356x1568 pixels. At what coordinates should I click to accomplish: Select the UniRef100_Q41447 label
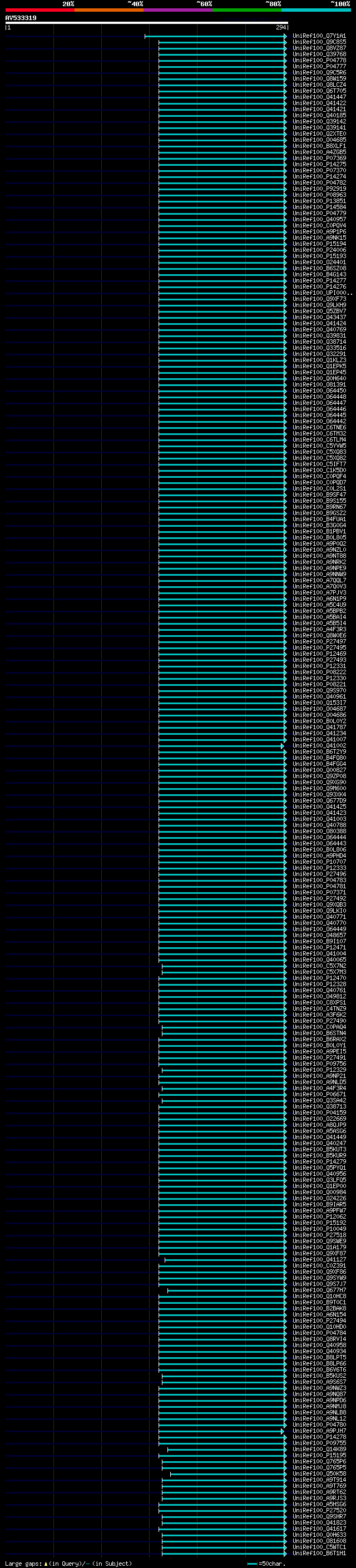[319, 97]
